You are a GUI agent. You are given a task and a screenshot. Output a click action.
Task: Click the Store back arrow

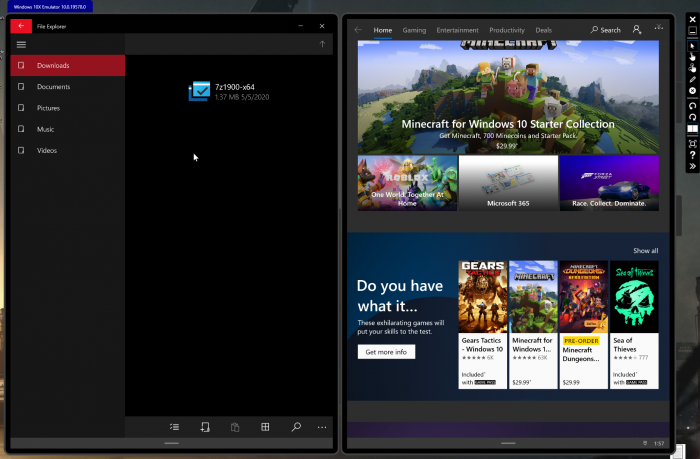point(358,30)
